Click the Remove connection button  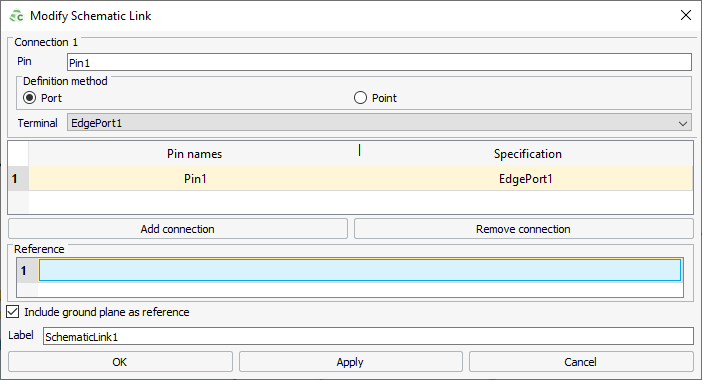523,229
